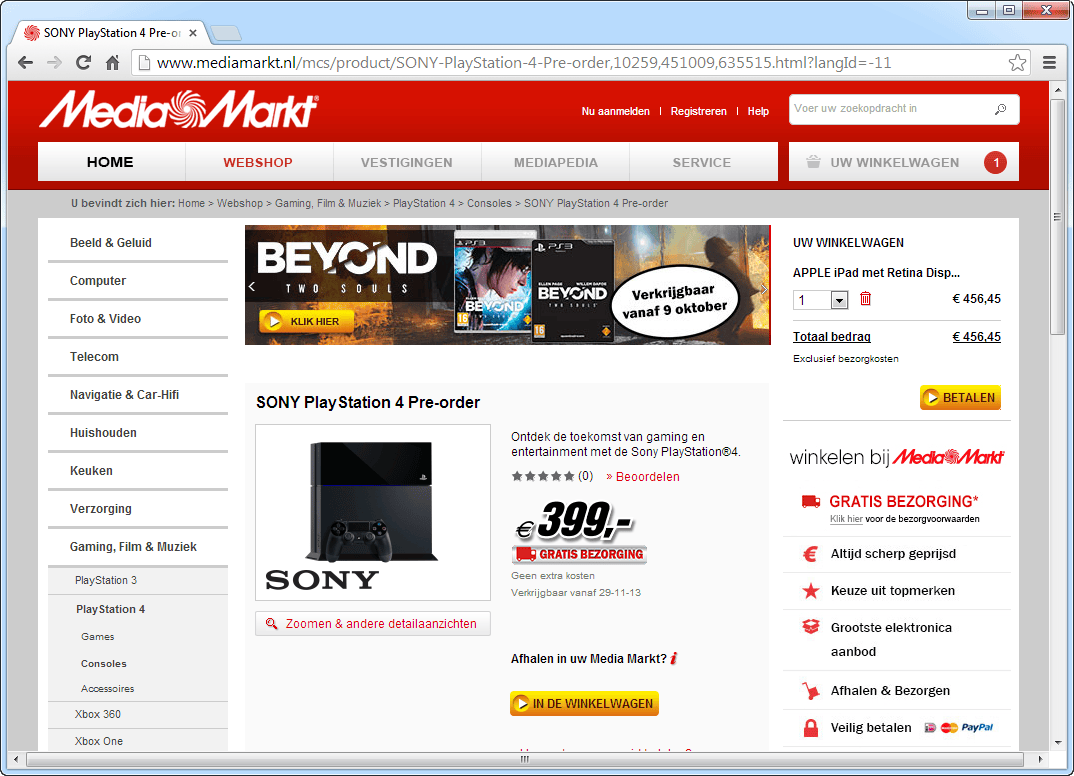Image resolution: width=1074 pixels, height=776 pixels.
Task: Click the GRATIS BEZORGING truck icon in sidebar
Action: coord(811,501)
